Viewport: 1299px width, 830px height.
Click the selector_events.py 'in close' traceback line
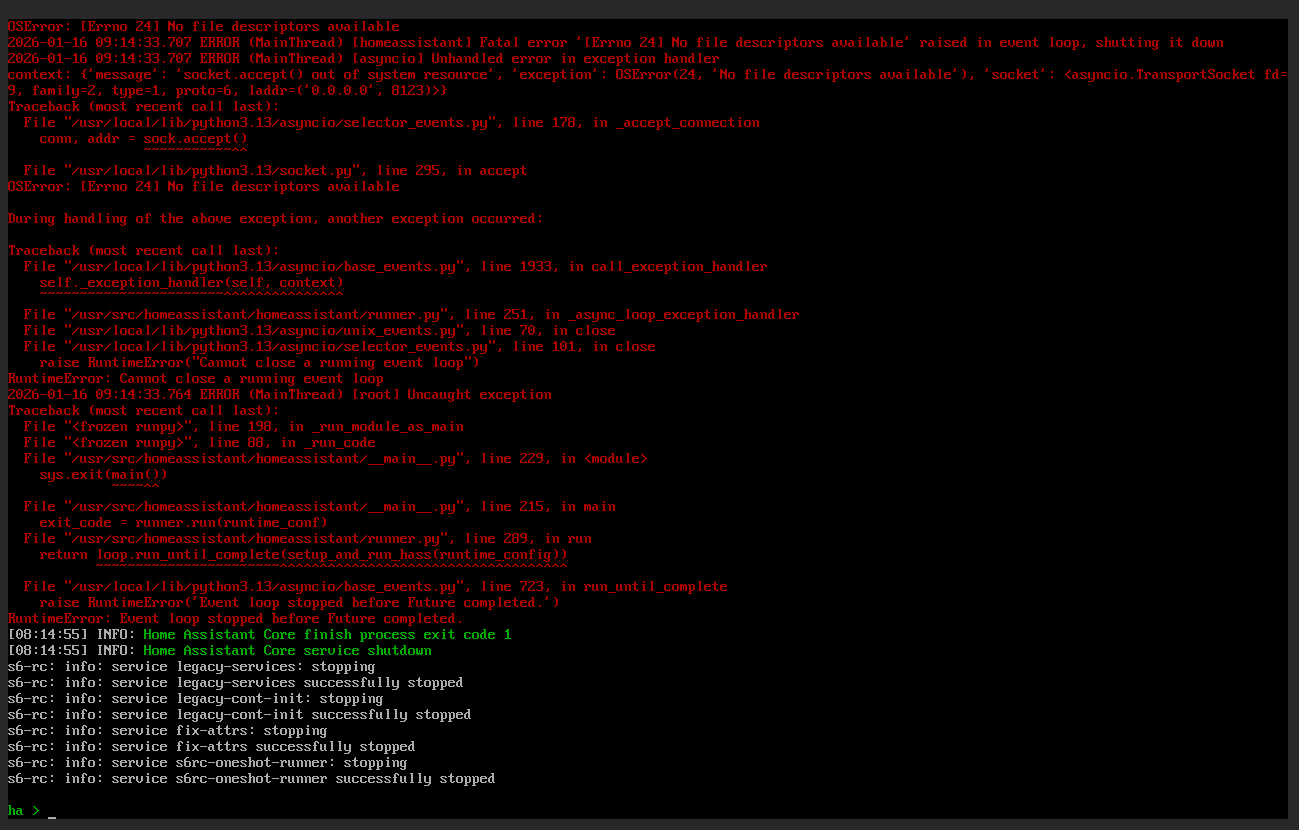point(339,347)
